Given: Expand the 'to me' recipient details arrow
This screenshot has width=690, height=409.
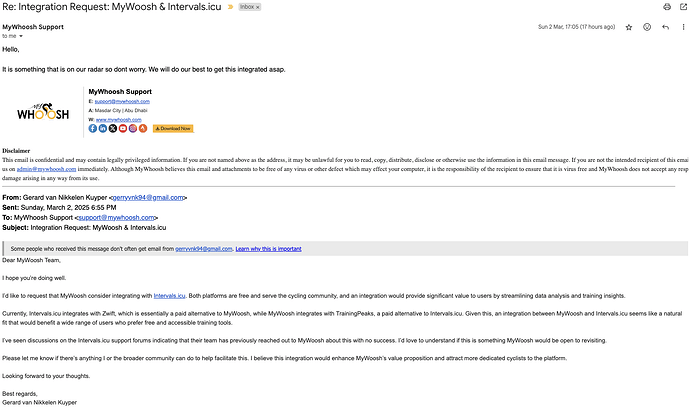Looking at the screenshot, I should pyautogui.click(x=21, y=36).
